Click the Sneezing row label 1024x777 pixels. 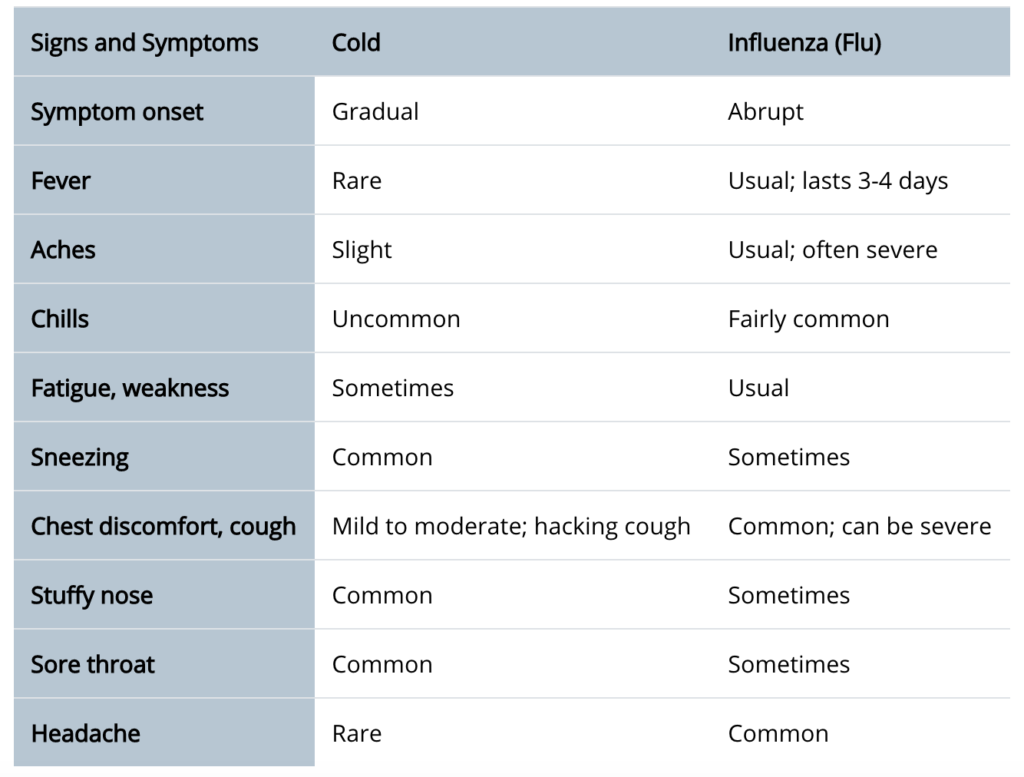[x=80, y=458]
